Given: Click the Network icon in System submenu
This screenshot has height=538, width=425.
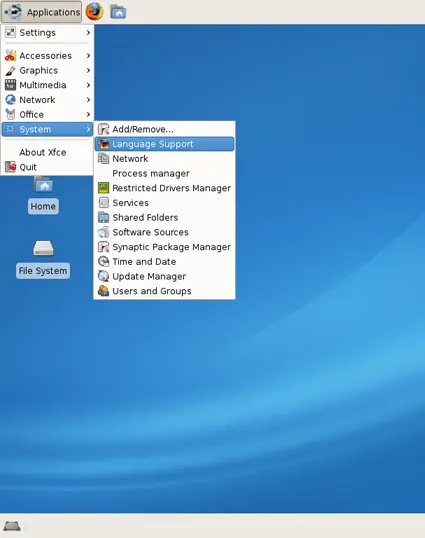Looking at the screenshot, I should [x=103, y=159].
